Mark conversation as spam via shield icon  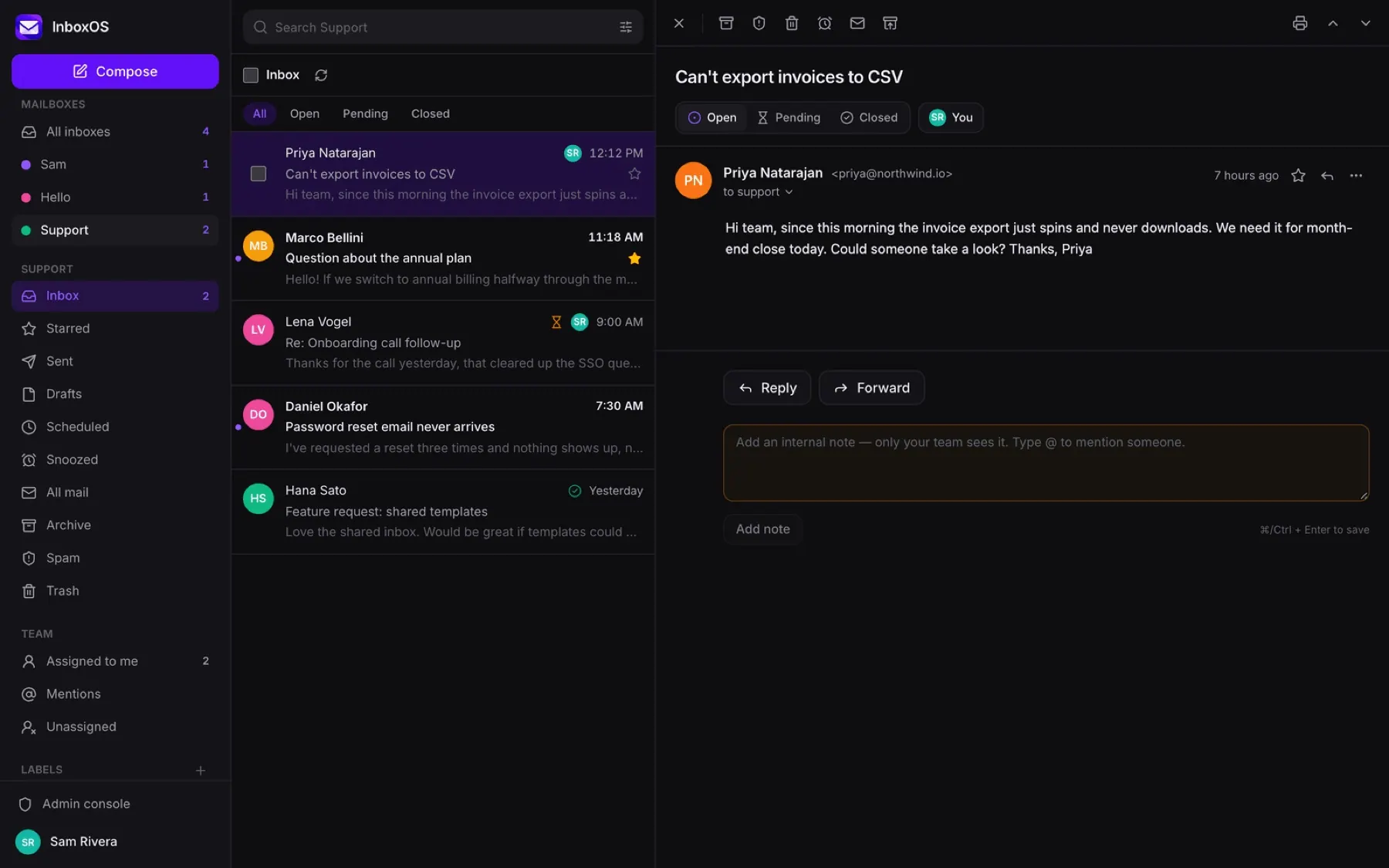[759, 23]
